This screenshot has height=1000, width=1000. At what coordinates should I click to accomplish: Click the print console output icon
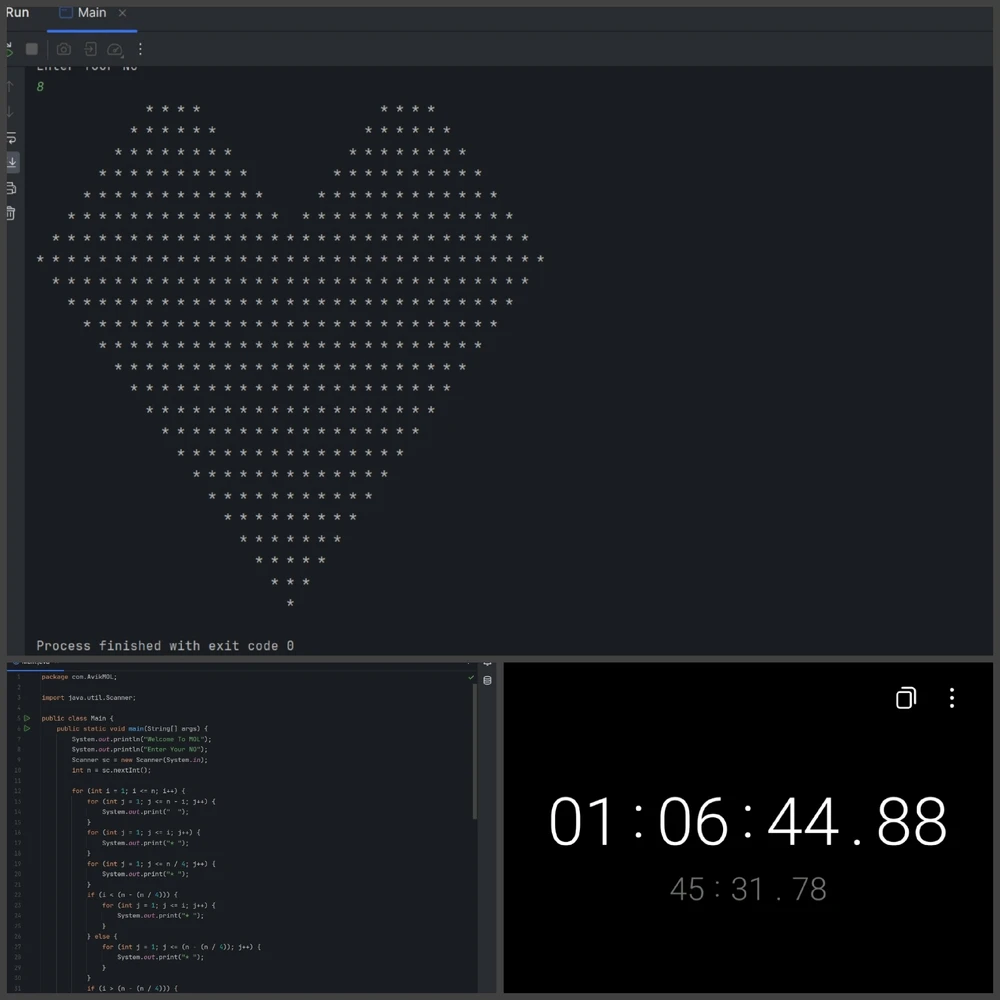tap(11, 188)
